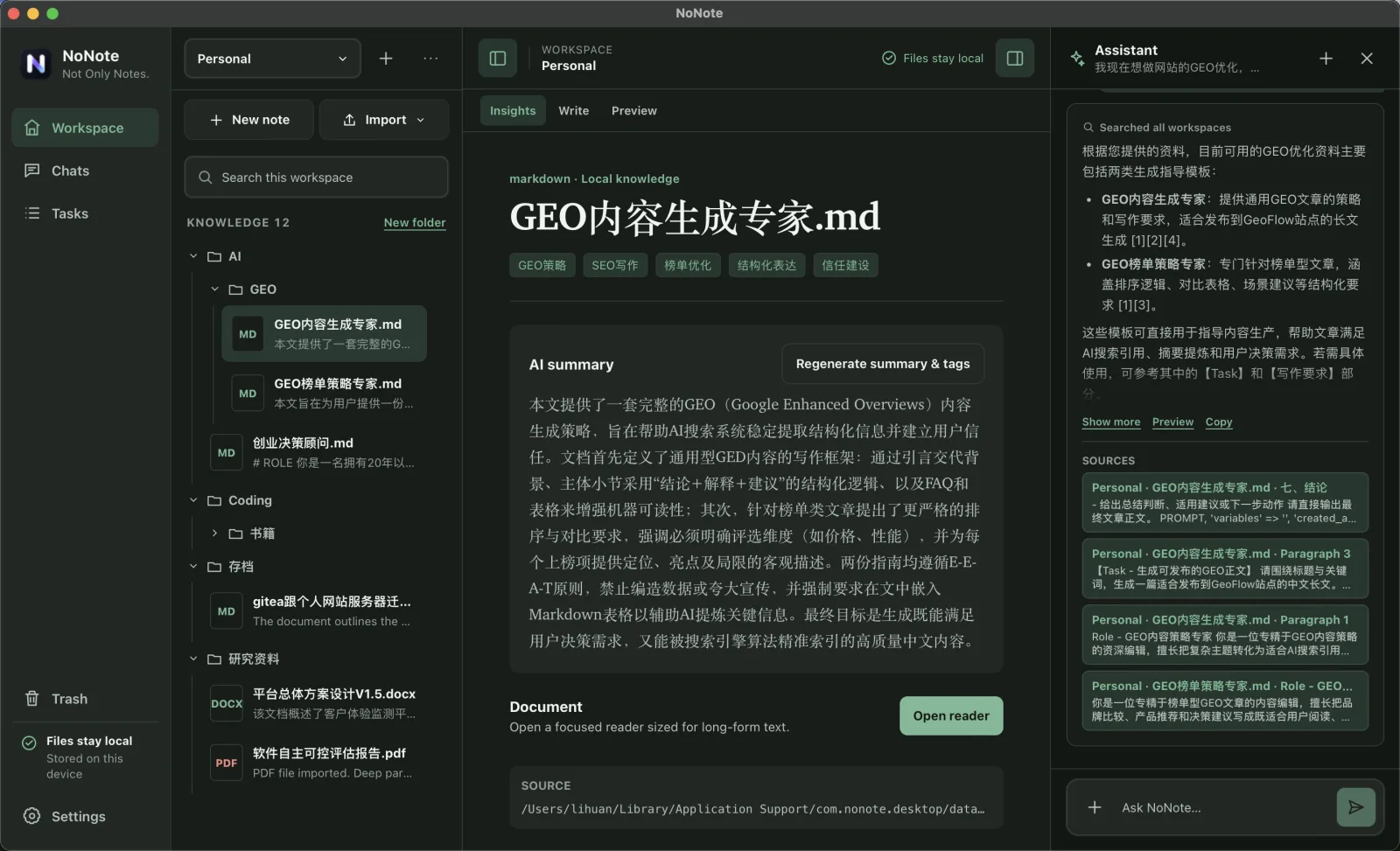This screenshot has height=851, width=1400.
Task: Click the New folder link
Action: tap(415, 222)
